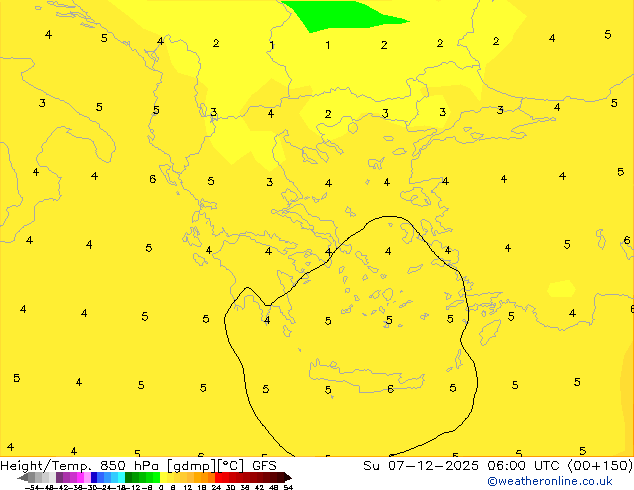The height and width of the screenshot is (490, 634).
Task: Click the green cold-air area at the map's top
Action: coord(340,15)
